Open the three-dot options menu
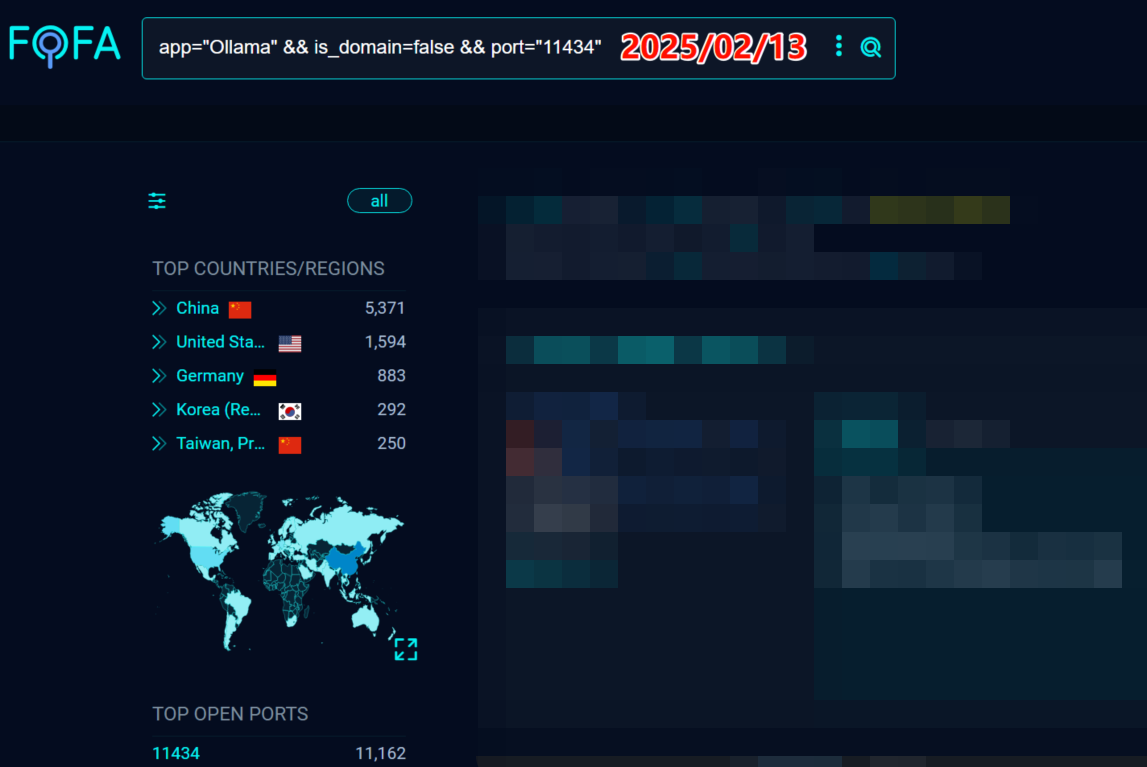Viewport: 1147px width, 767px height. [x=838, y=46]
